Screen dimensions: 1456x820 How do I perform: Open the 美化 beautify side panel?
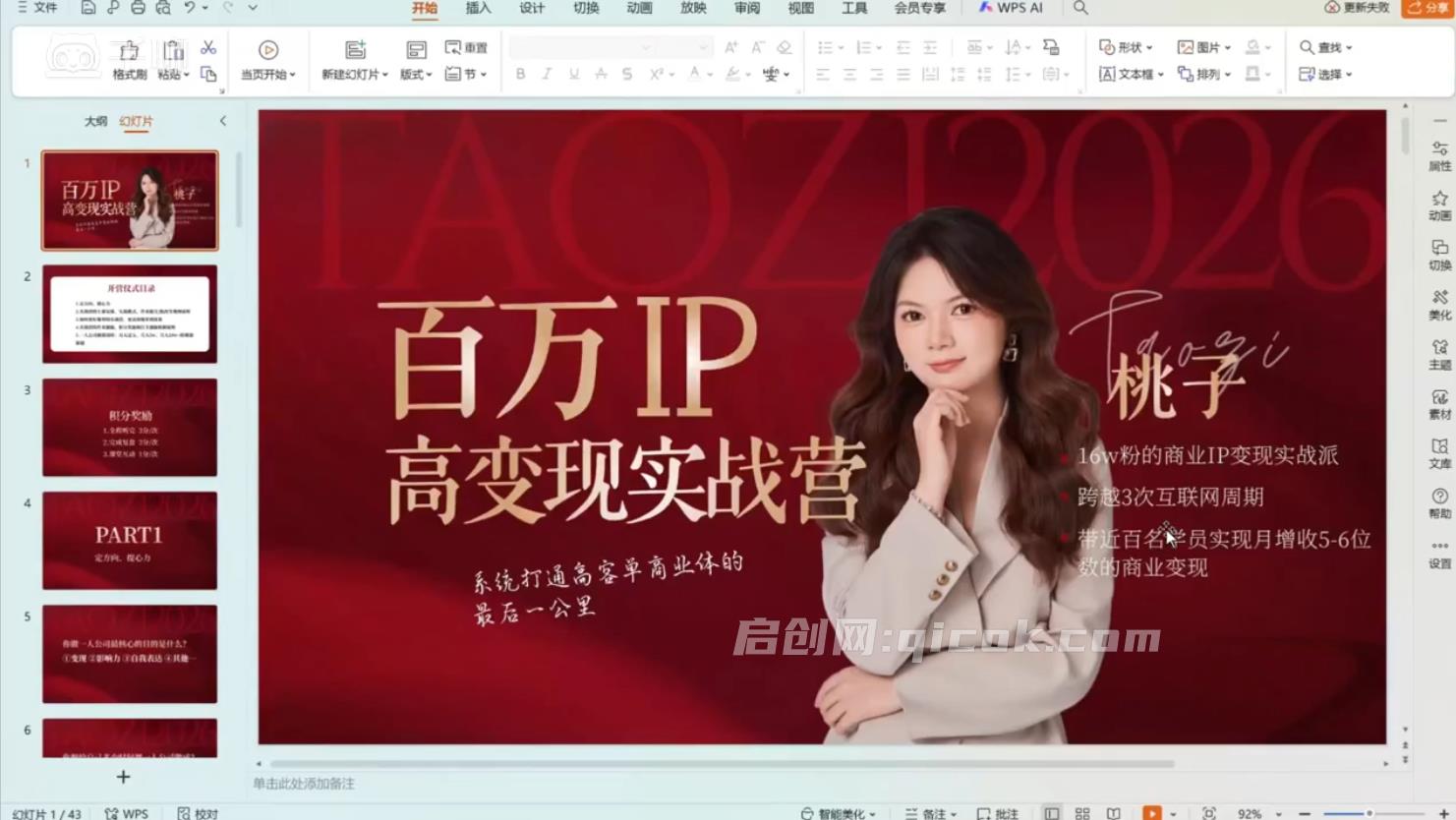click(1439, 306)
